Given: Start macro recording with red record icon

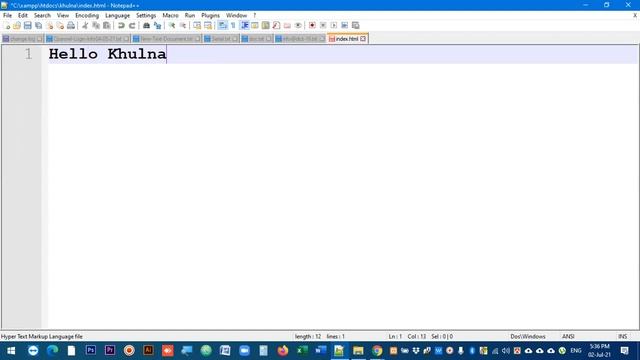Looking at the screenshot, I should tap(312, 26).
